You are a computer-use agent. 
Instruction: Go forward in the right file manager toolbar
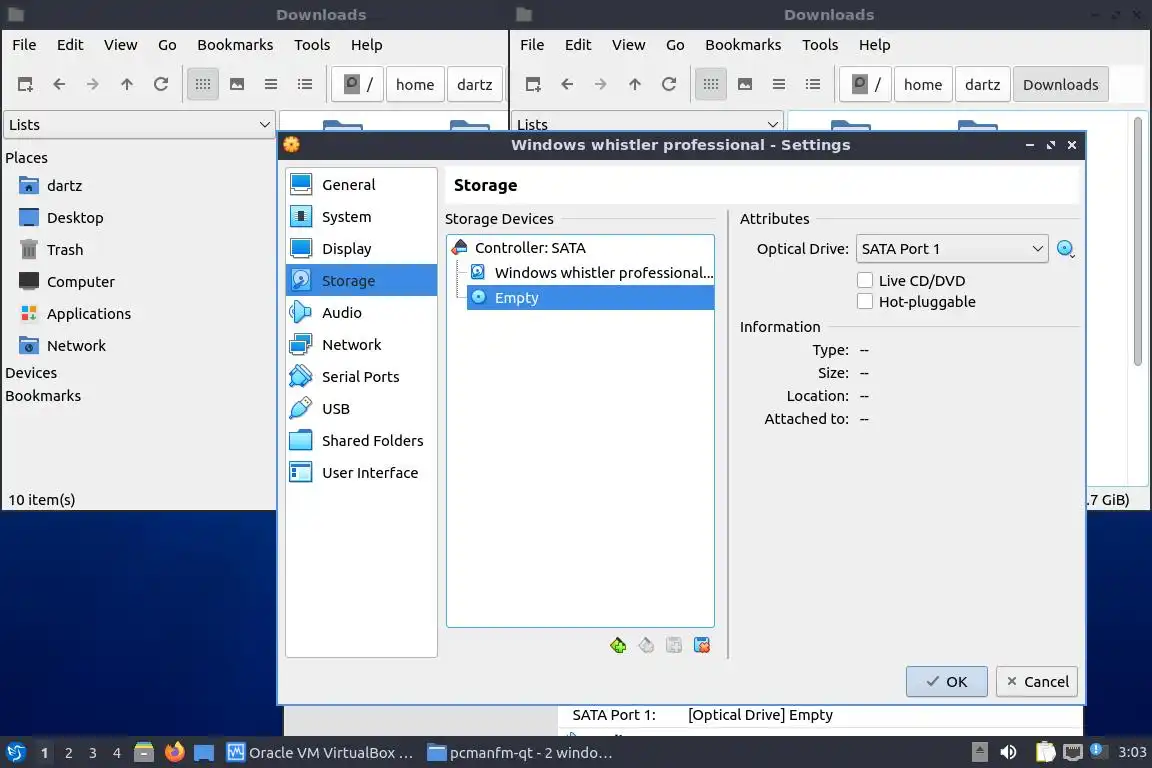[x=600, y=84]
